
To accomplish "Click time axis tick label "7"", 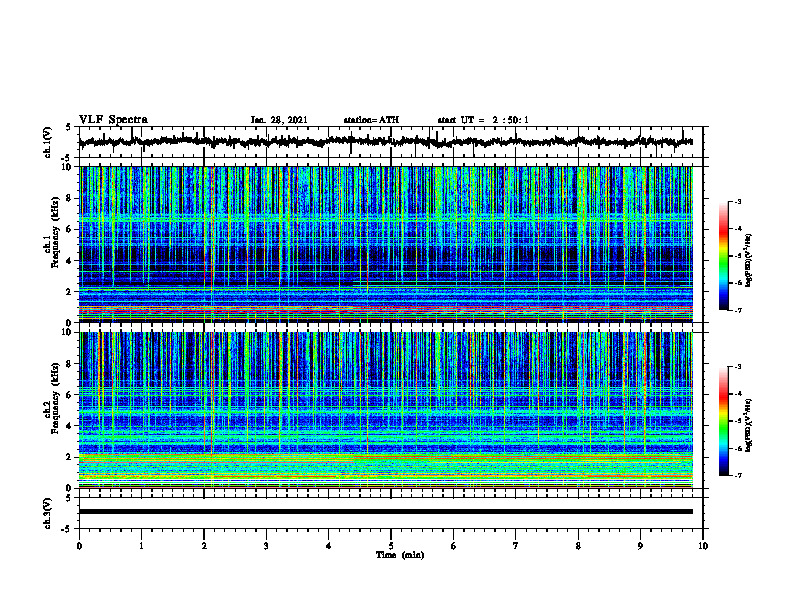I will [516, 546].
